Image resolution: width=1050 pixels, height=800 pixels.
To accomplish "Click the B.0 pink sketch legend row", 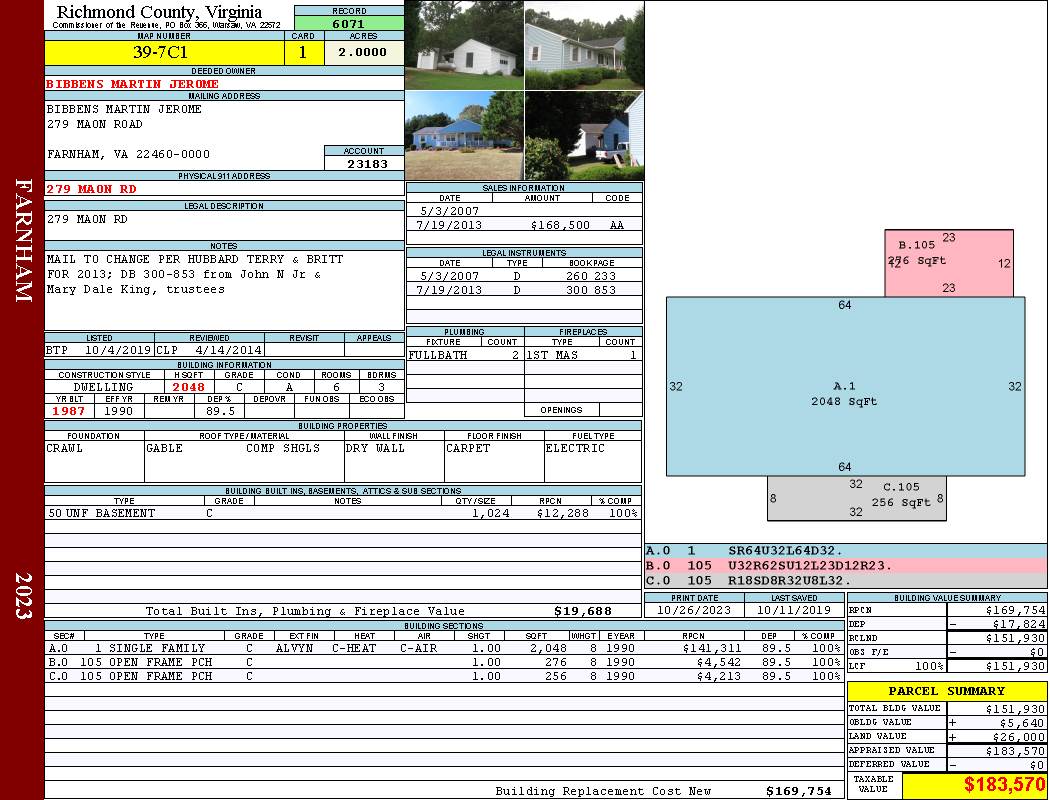I will (x=845, y=565).
